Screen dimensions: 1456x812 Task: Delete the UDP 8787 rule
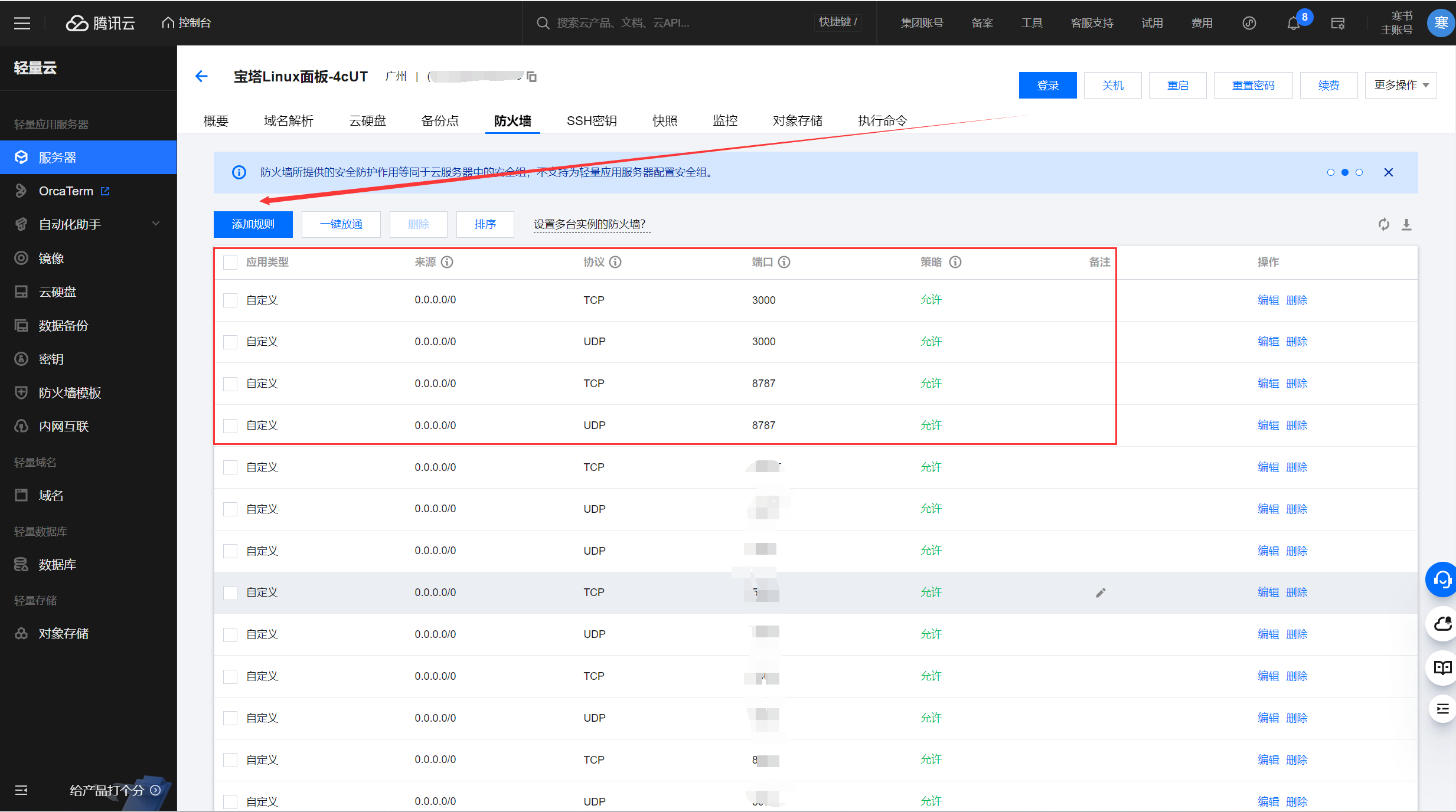click(1297, 426)
